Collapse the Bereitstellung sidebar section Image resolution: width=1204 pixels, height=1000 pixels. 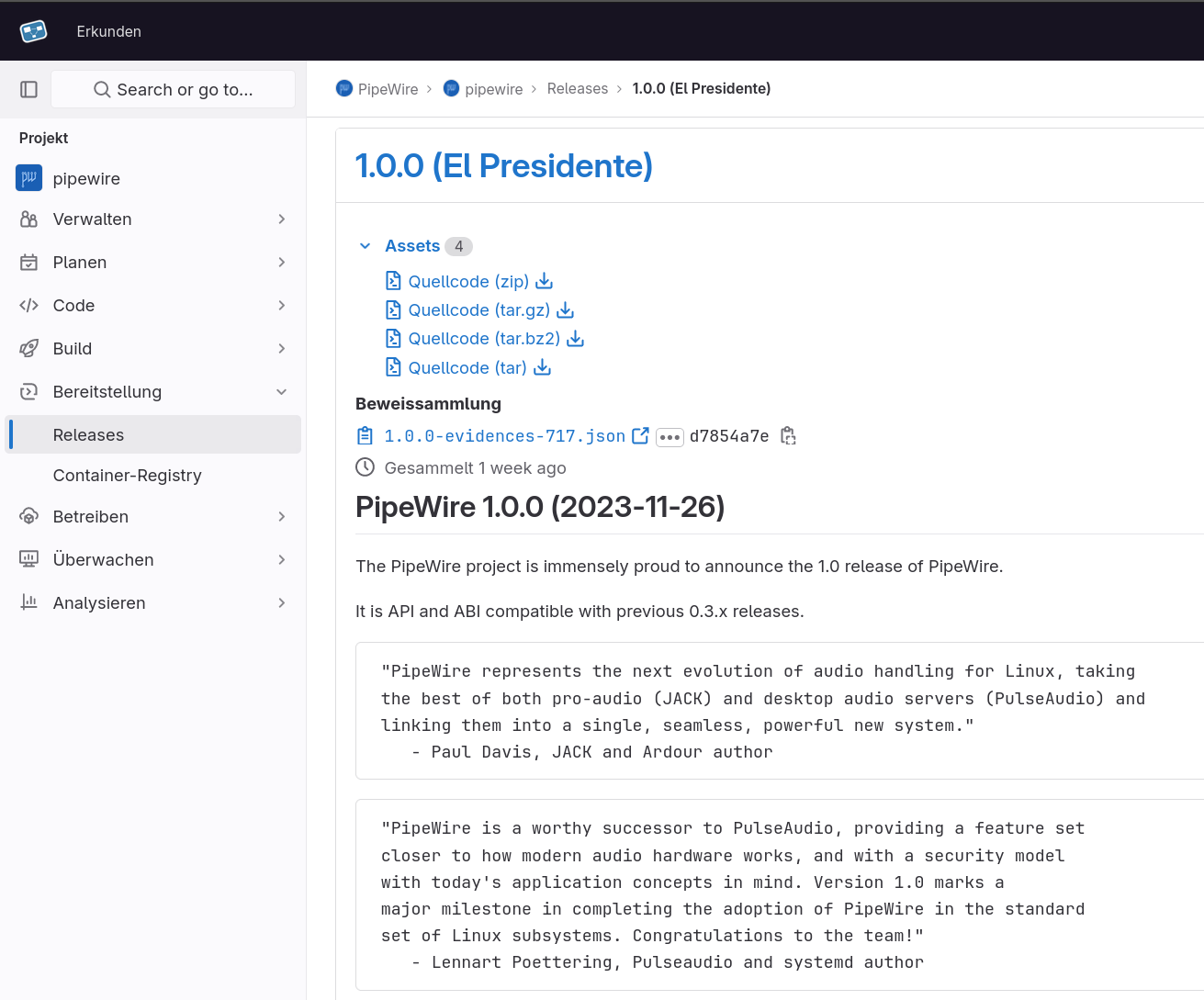(x=281, y=392)
